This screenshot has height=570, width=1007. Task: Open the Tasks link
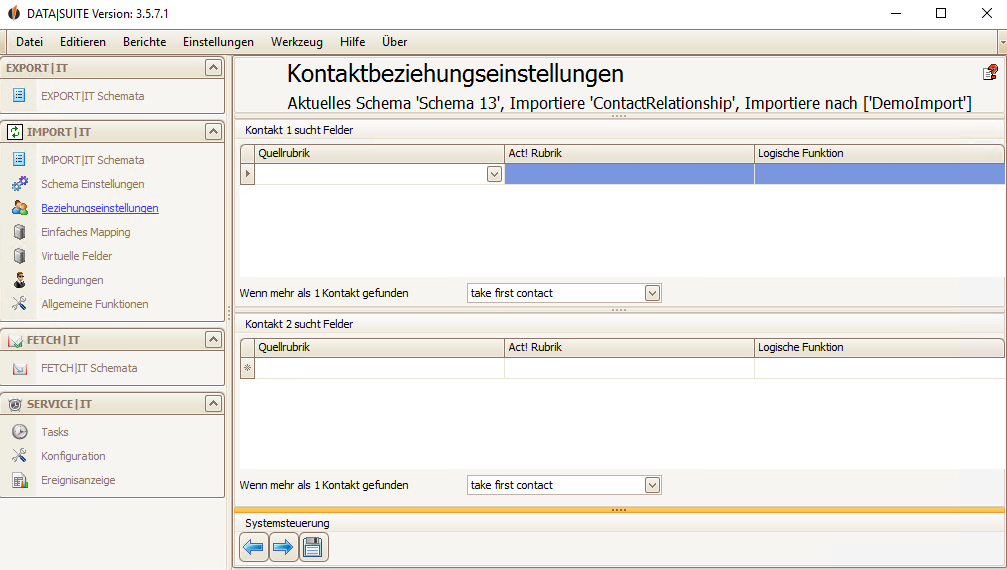pos(55,432)
